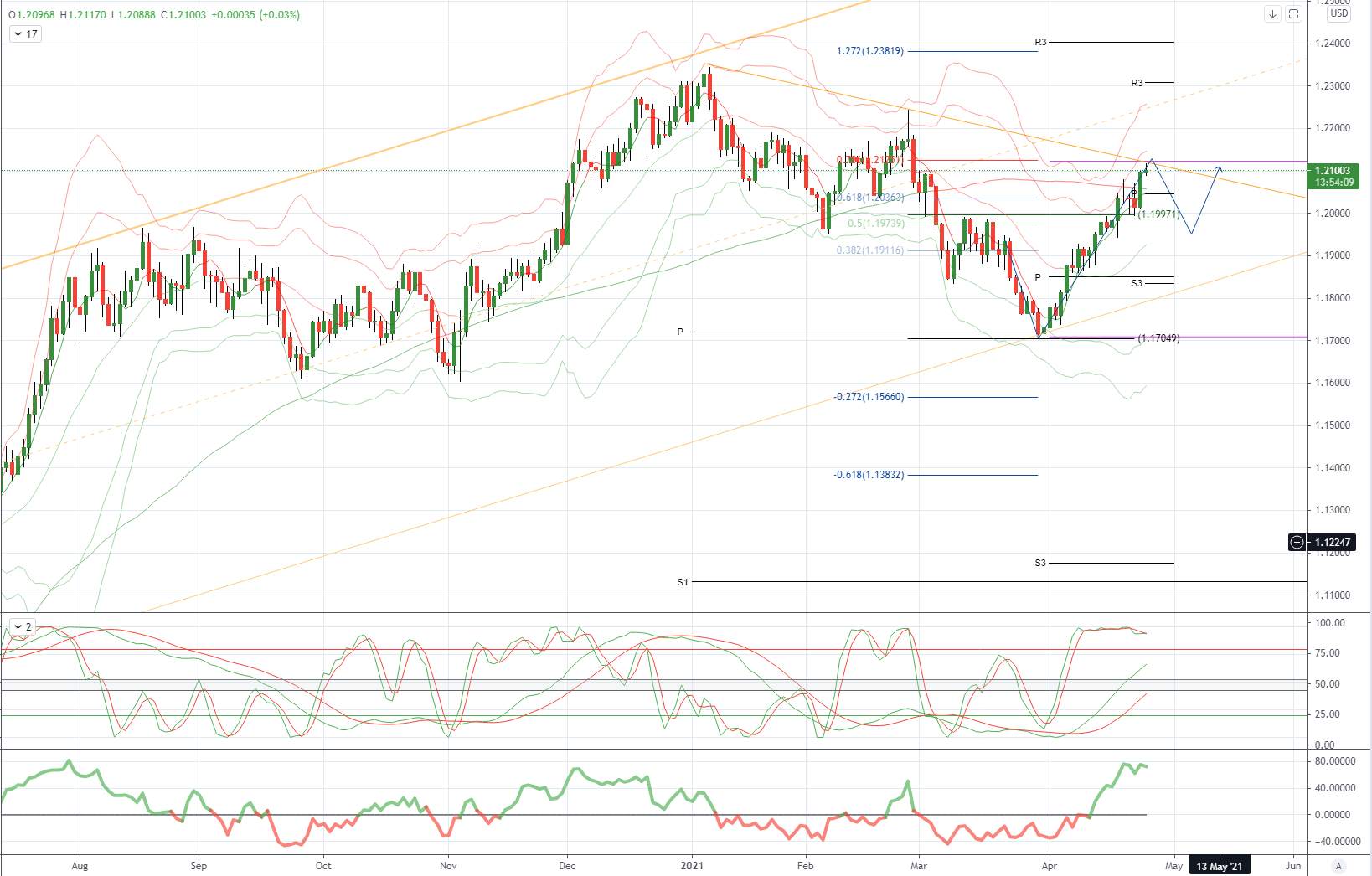Click the maximize chart pane icon
Screen dimensions: 1372x876
coord(1293,14)
